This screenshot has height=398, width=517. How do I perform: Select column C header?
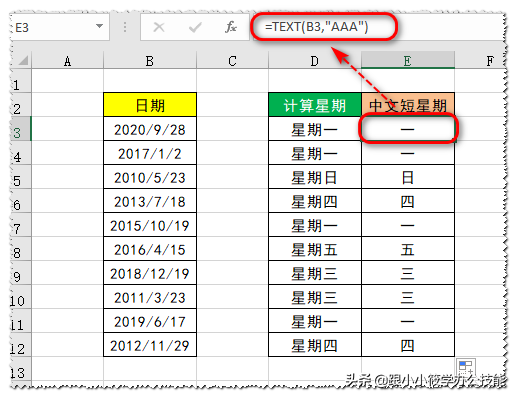(233, 61)
